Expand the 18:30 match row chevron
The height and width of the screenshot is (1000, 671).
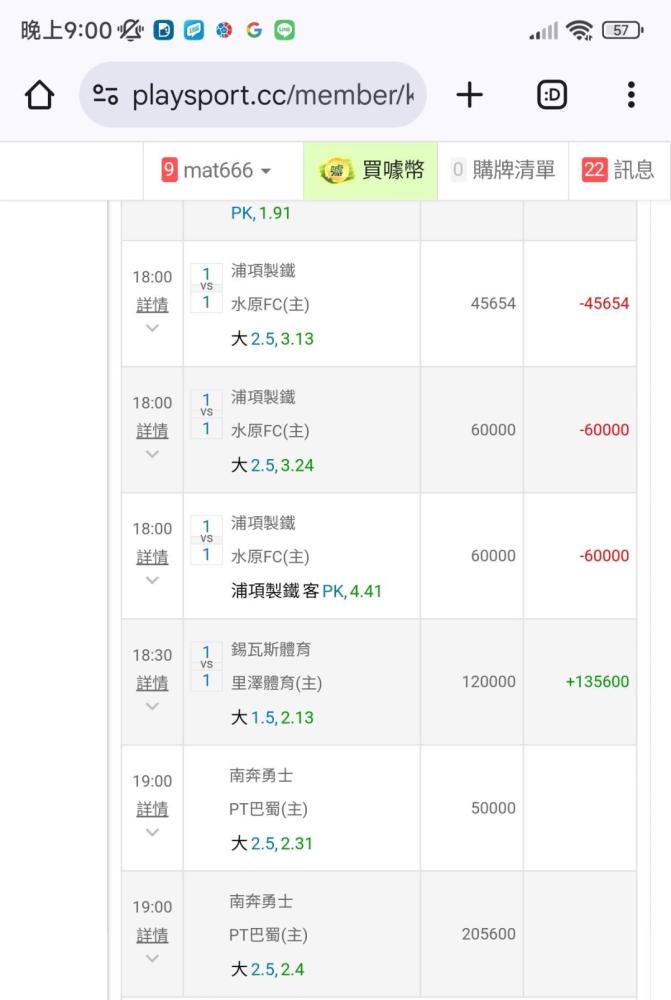pos(152,706)
